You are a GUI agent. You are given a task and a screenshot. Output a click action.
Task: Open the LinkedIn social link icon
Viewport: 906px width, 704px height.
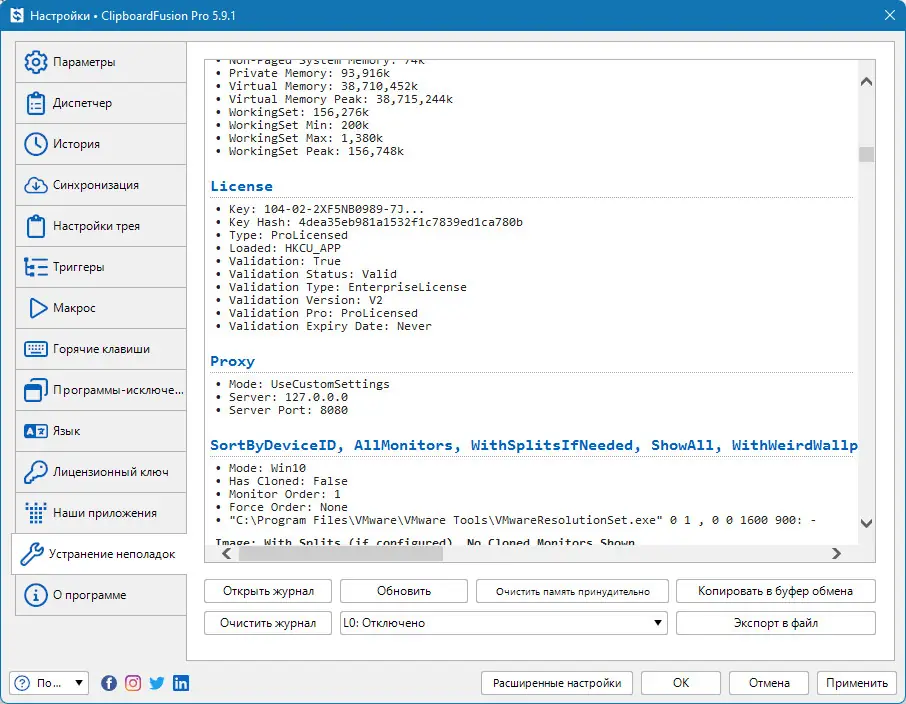(x=181, y=683)
